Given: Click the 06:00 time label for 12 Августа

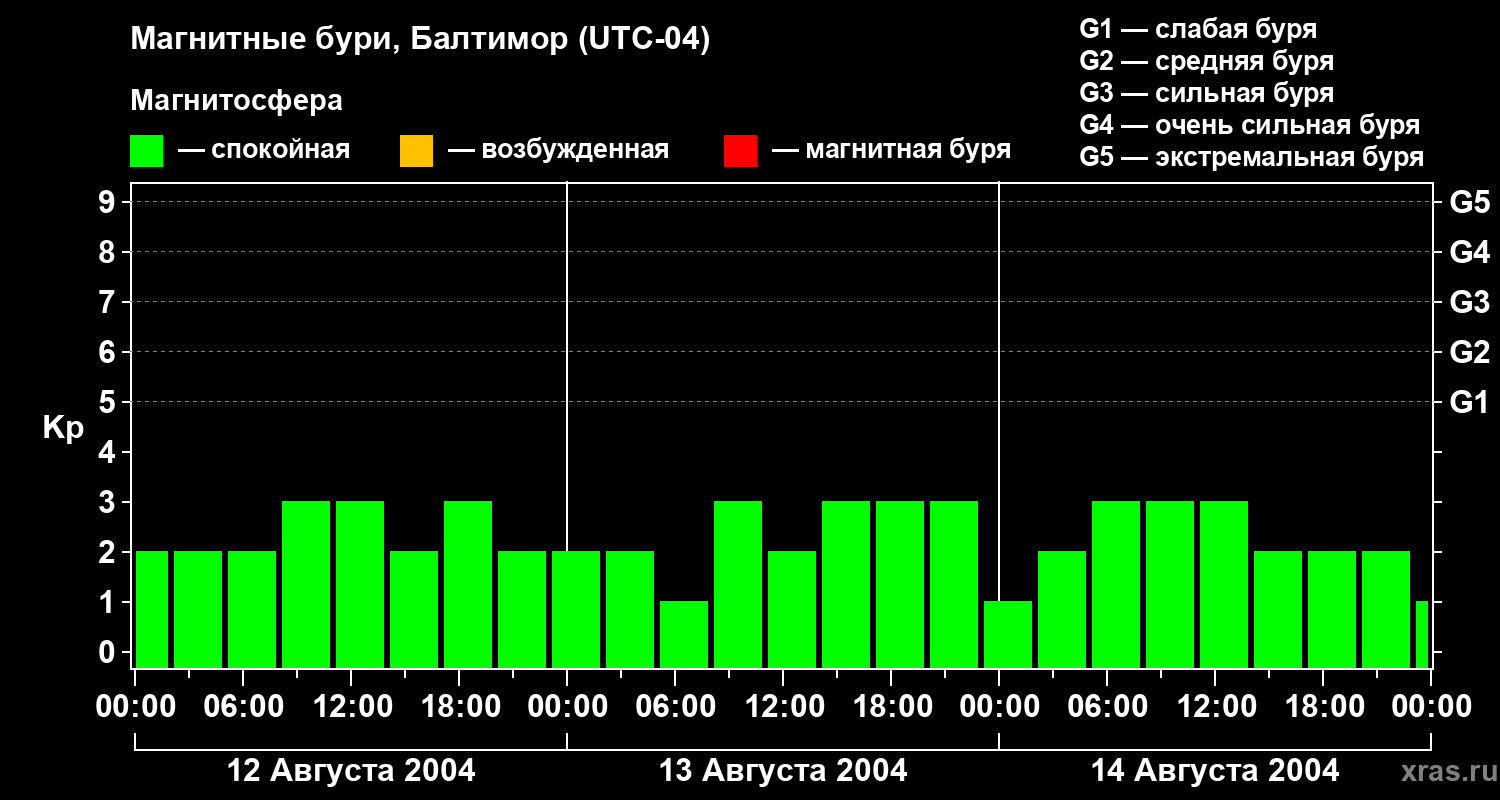Looking at the screenshot, I should tap(243, 706).
